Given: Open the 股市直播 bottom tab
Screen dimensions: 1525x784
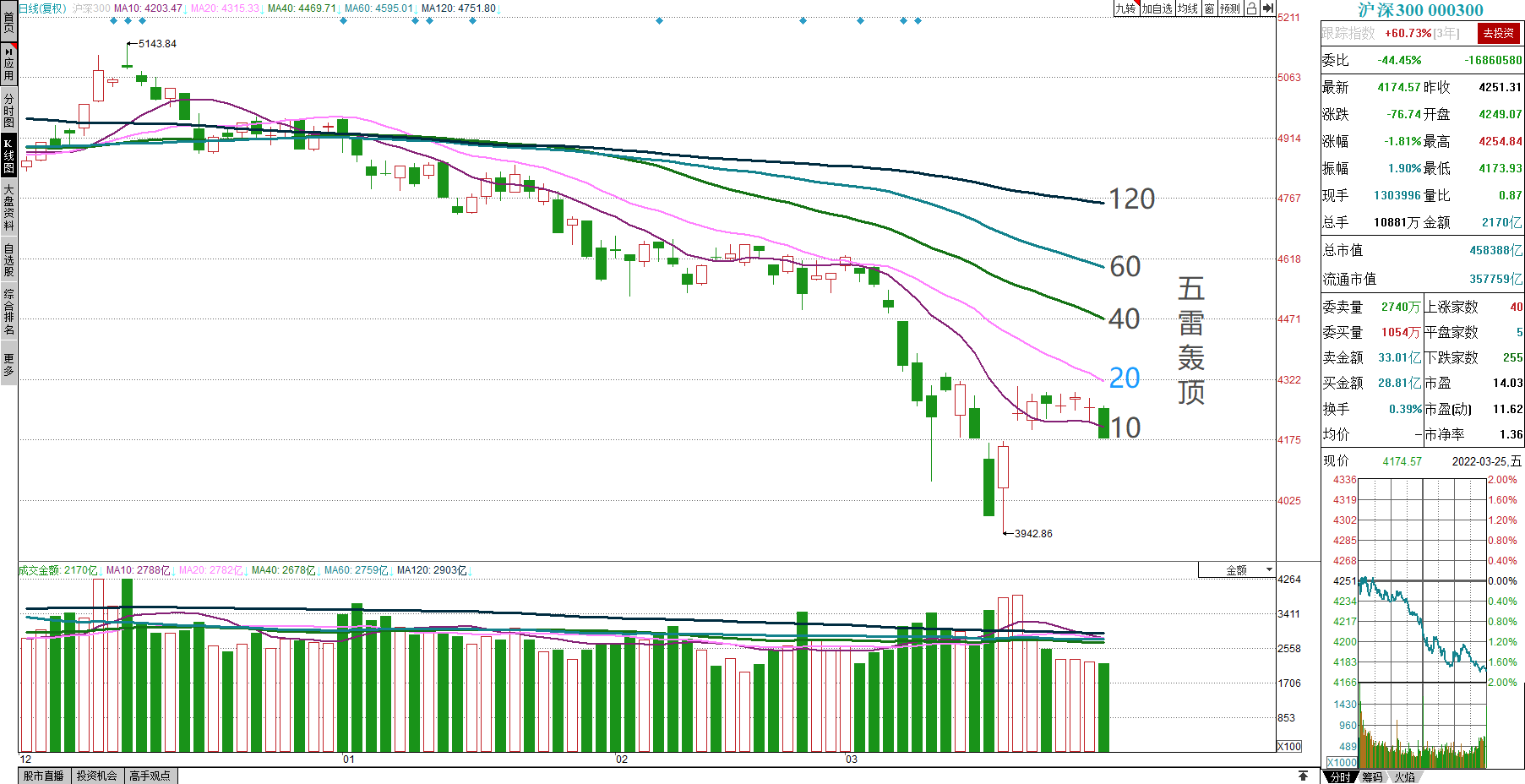Looking at the screenshot, I should (x=43, y=776).
